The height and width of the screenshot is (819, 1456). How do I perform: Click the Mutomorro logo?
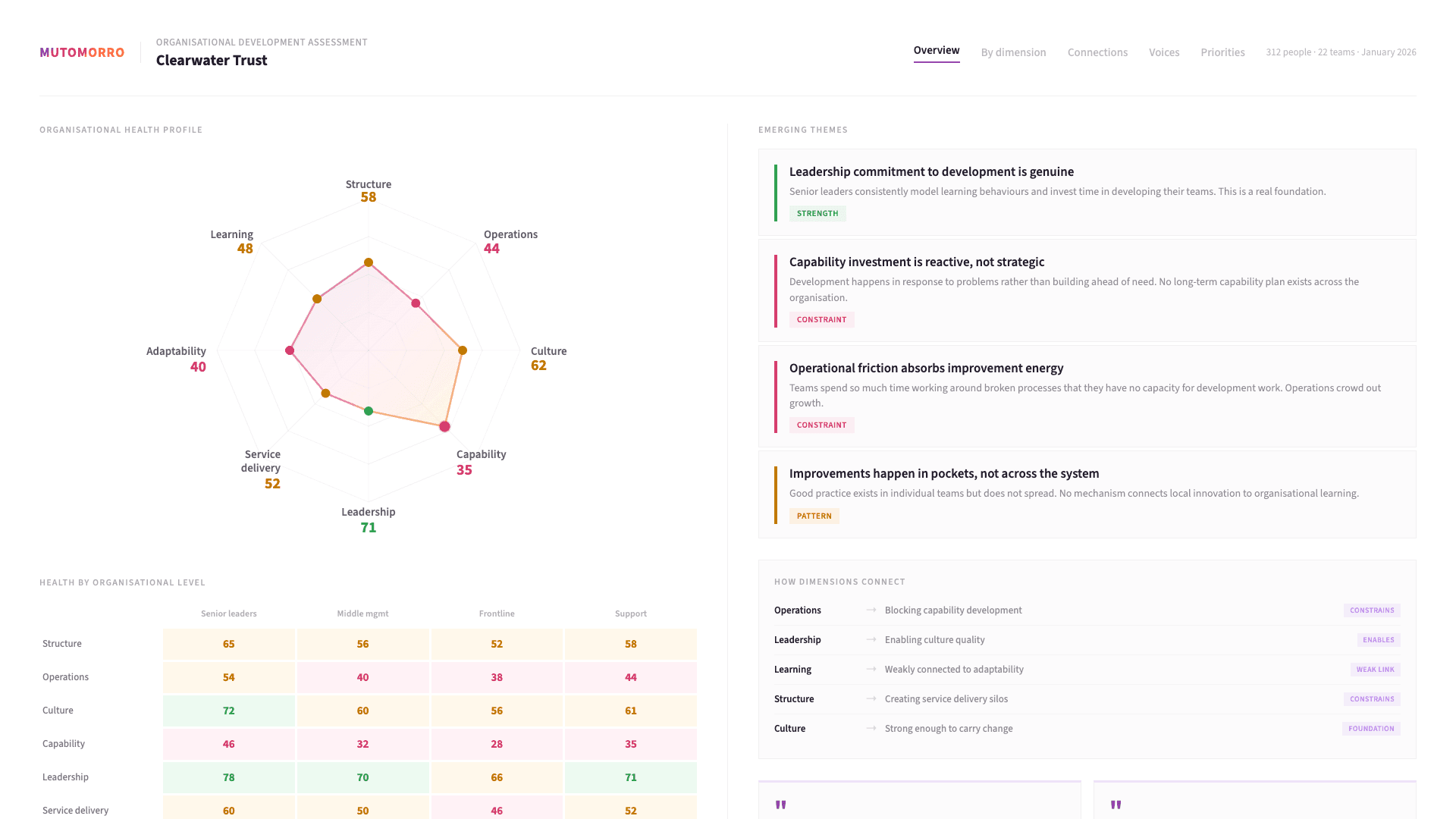click(82, 52)
